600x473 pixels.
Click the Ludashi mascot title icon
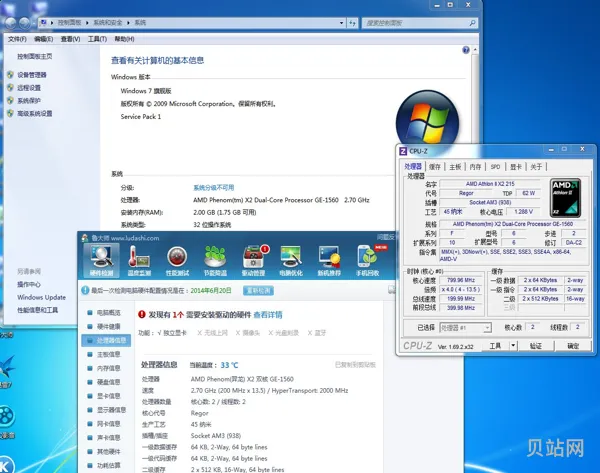coord(85,238)
